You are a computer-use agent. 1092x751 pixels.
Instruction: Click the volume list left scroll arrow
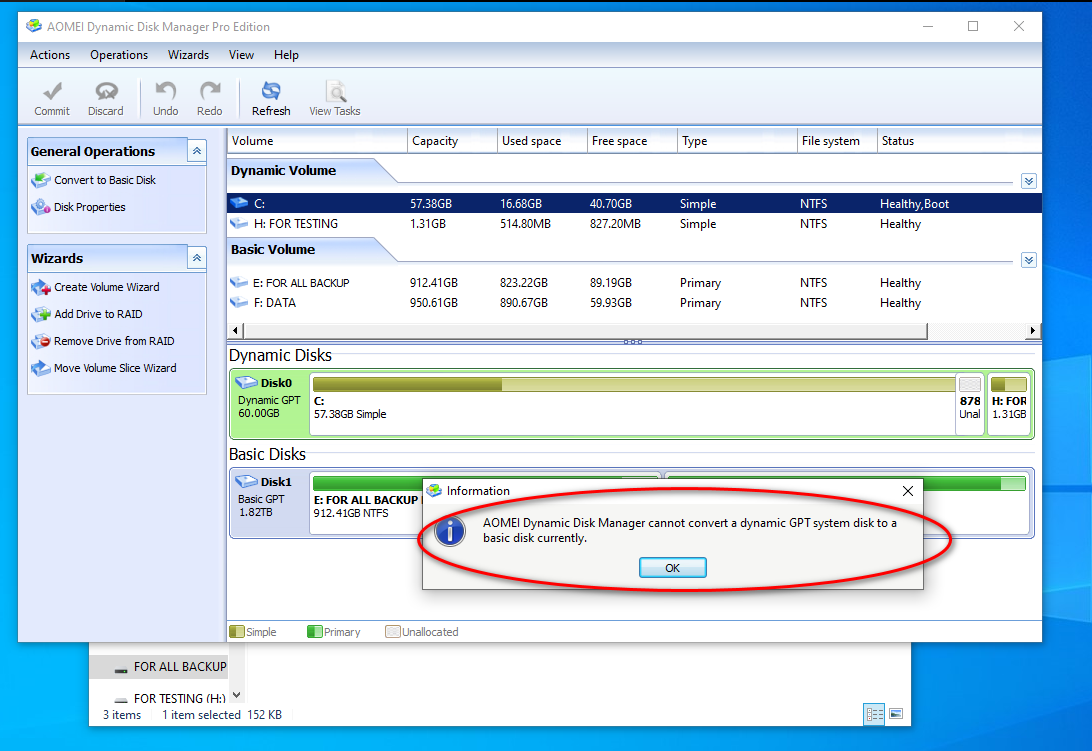(x=235, y=331)
